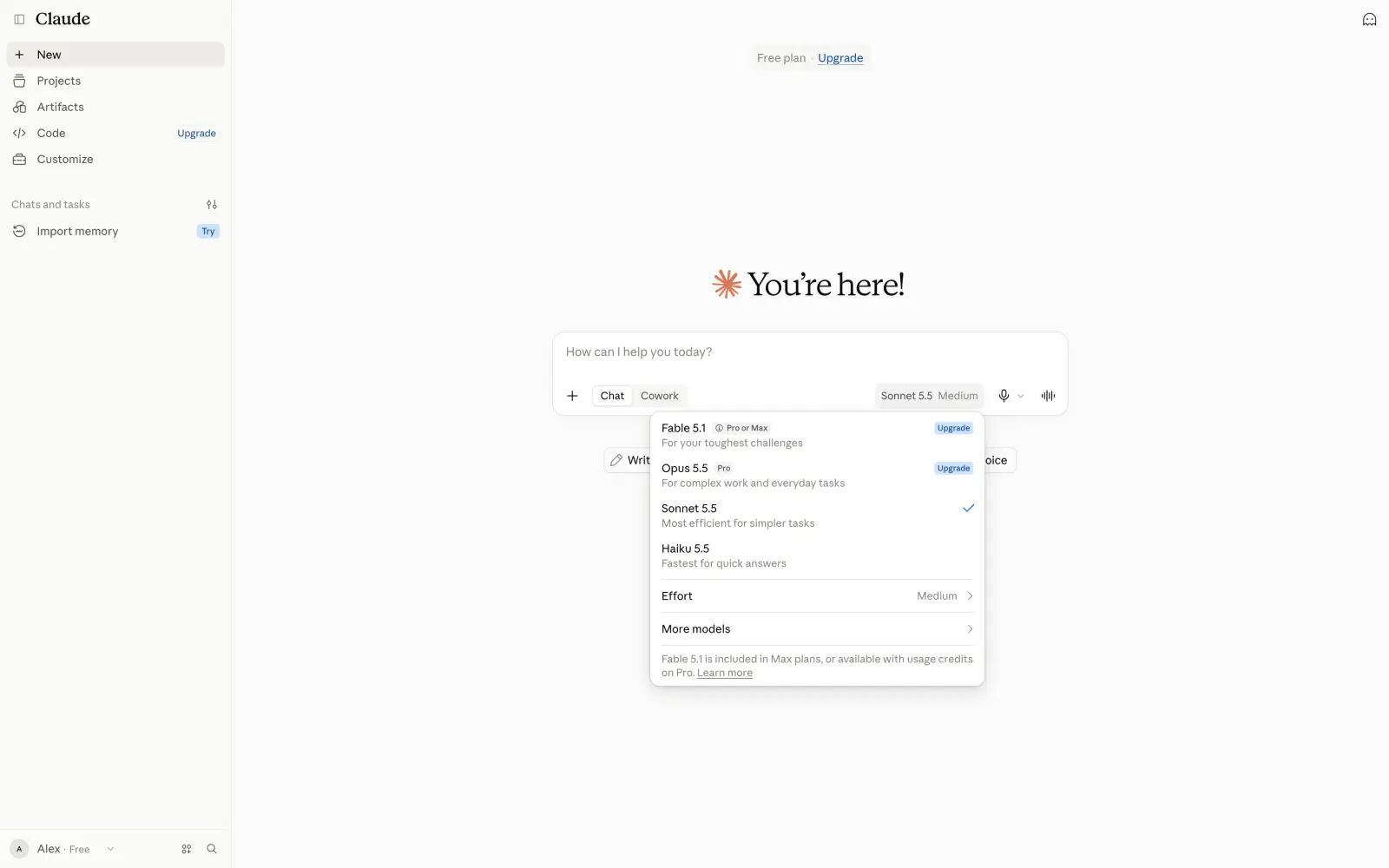The image size is (1389, 868).
Task: Open Projects in the sidebar
Action: (x=115, y=81)
